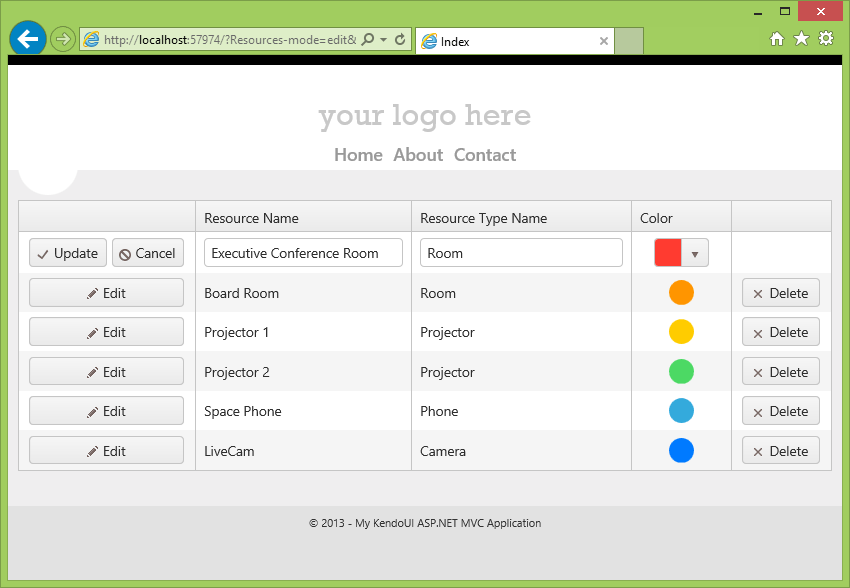Delete the Space Phone resource
850x588 pixels.
click(781, 411)
